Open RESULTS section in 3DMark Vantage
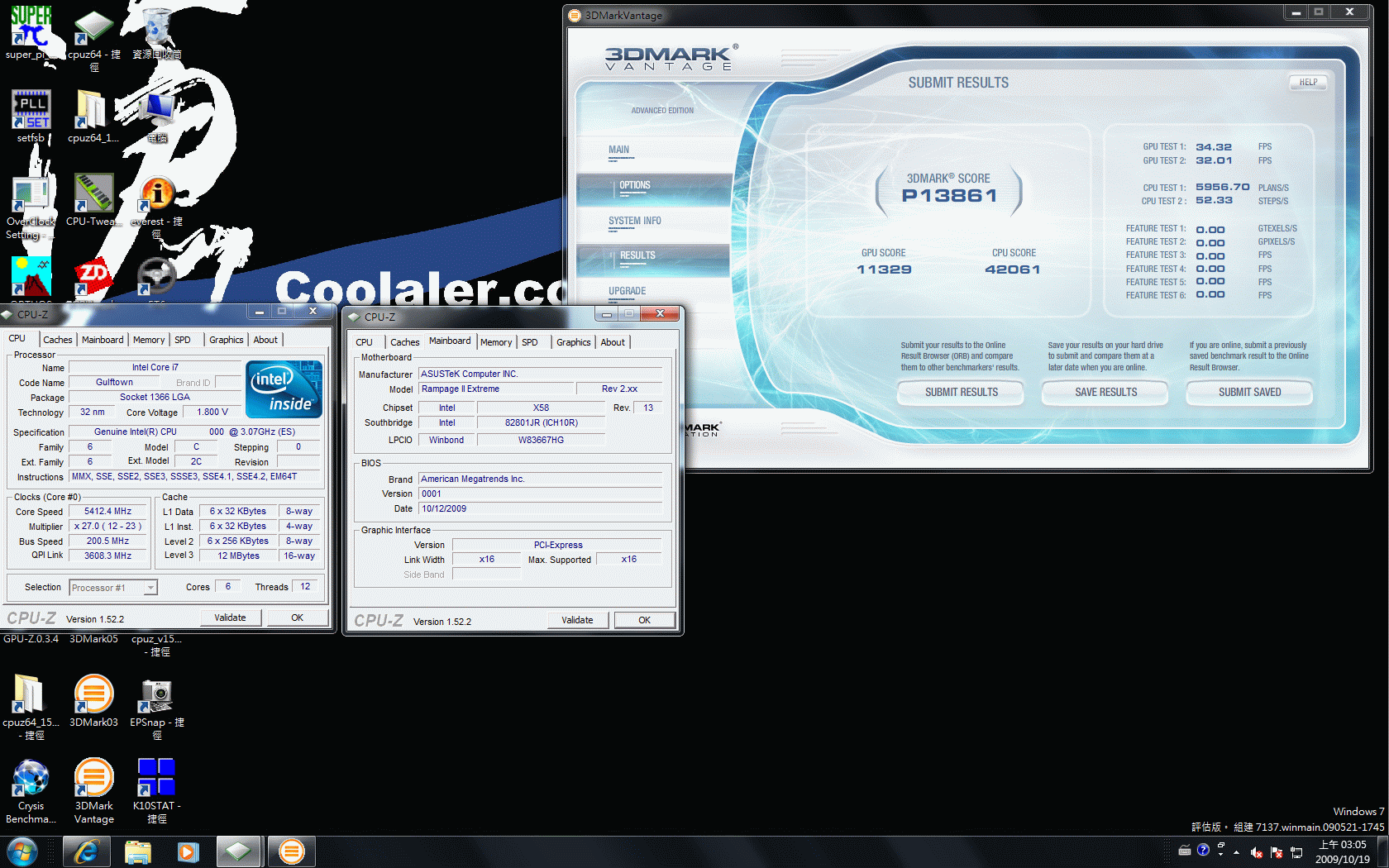Screen dimensions: 1389x868 [x=653, y=260]
